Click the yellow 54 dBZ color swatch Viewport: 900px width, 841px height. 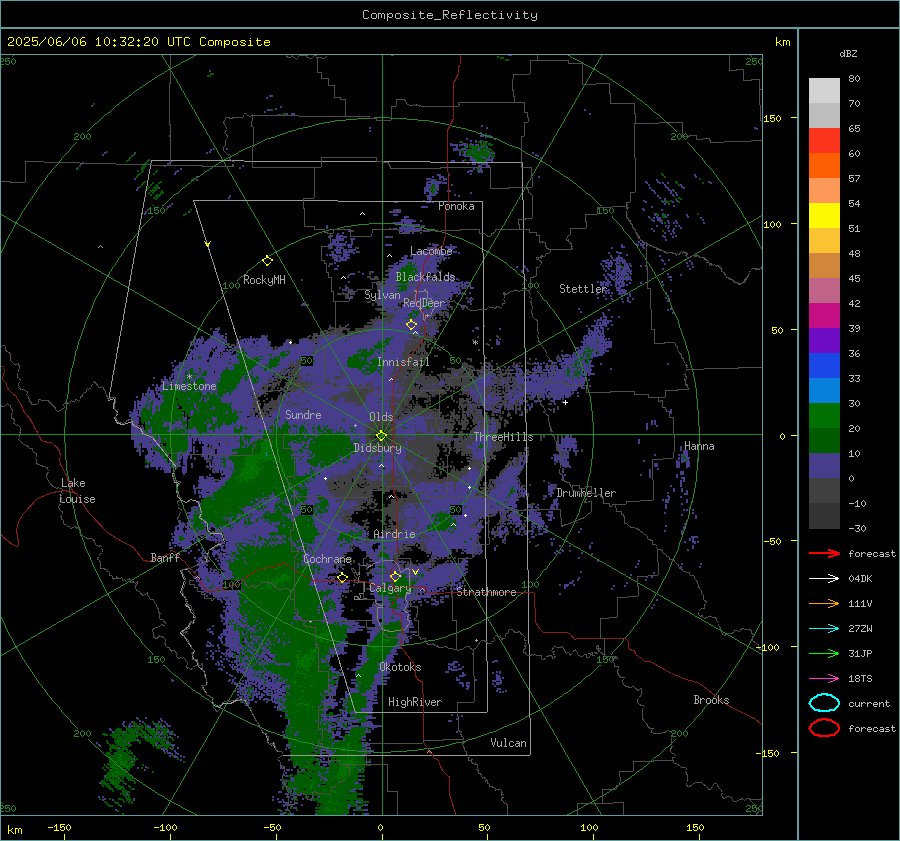pyautogui.click(x=824, y=215)
